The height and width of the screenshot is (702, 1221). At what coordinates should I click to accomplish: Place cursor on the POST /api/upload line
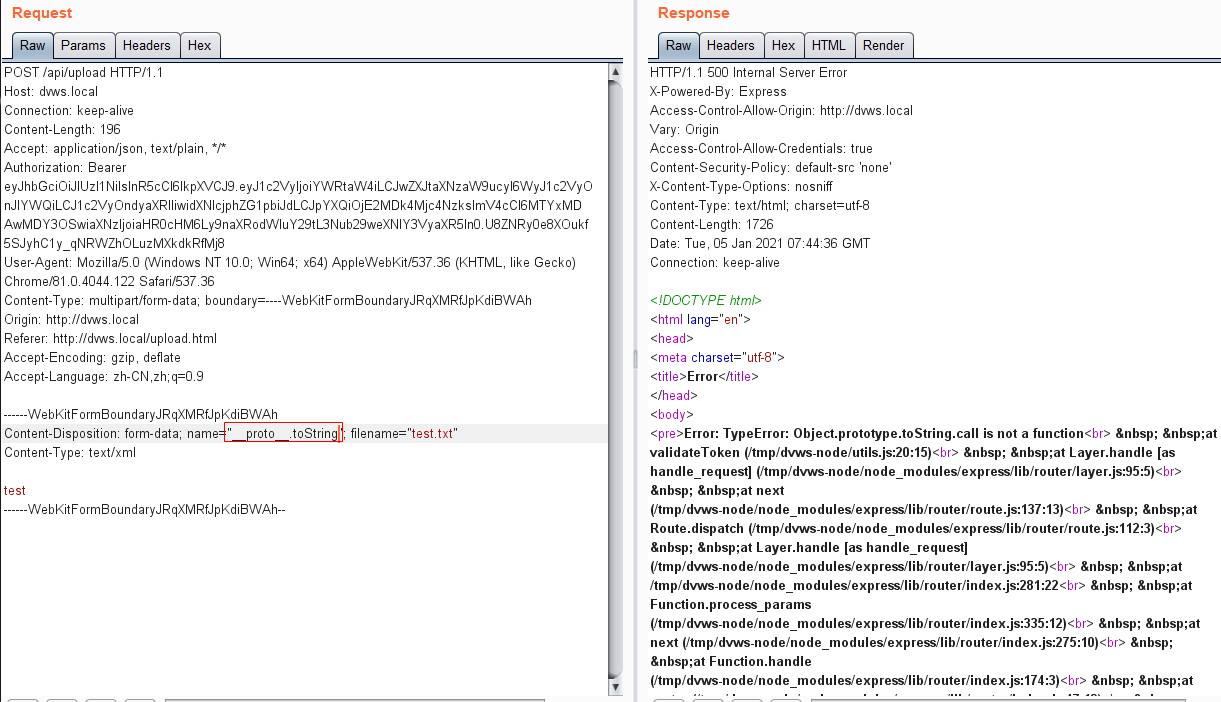(x=83, y=73)
